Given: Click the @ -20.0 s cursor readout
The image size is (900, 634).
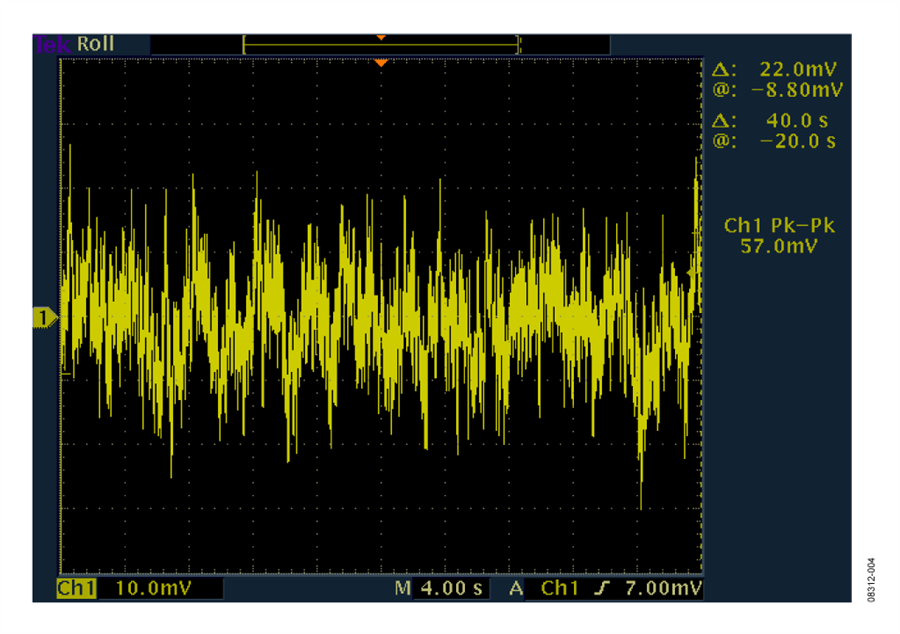Looking at the screenshot, I should [774, 141].
